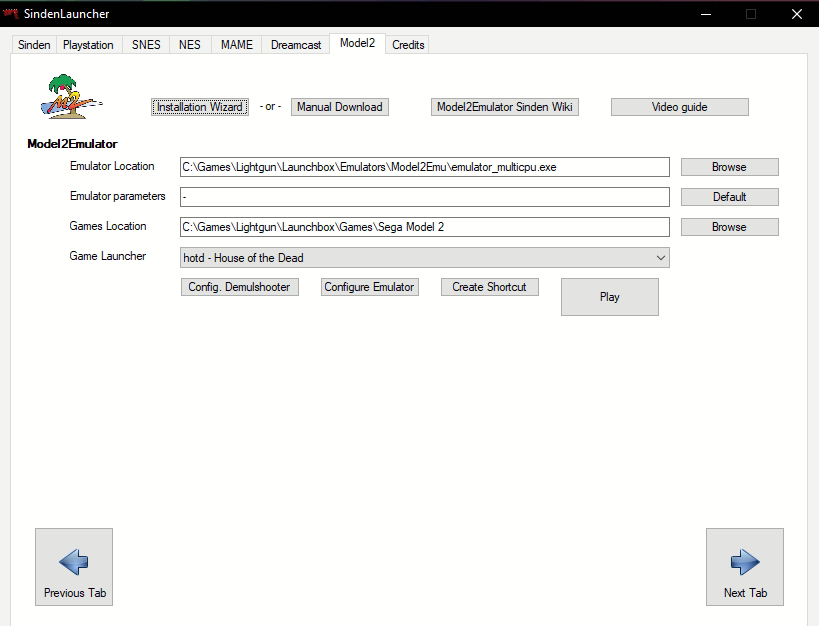Click the Model2 palm tree logo icon
Viewport: 819px width, 626px height.
click(x=71, y=97)
